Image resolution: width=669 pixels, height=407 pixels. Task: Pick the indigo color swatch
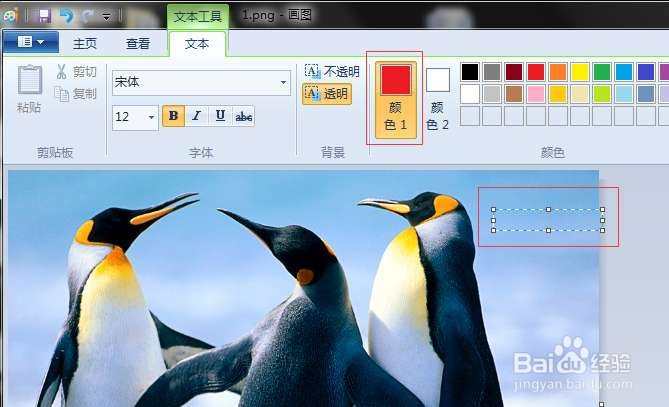tap(646, 72)
